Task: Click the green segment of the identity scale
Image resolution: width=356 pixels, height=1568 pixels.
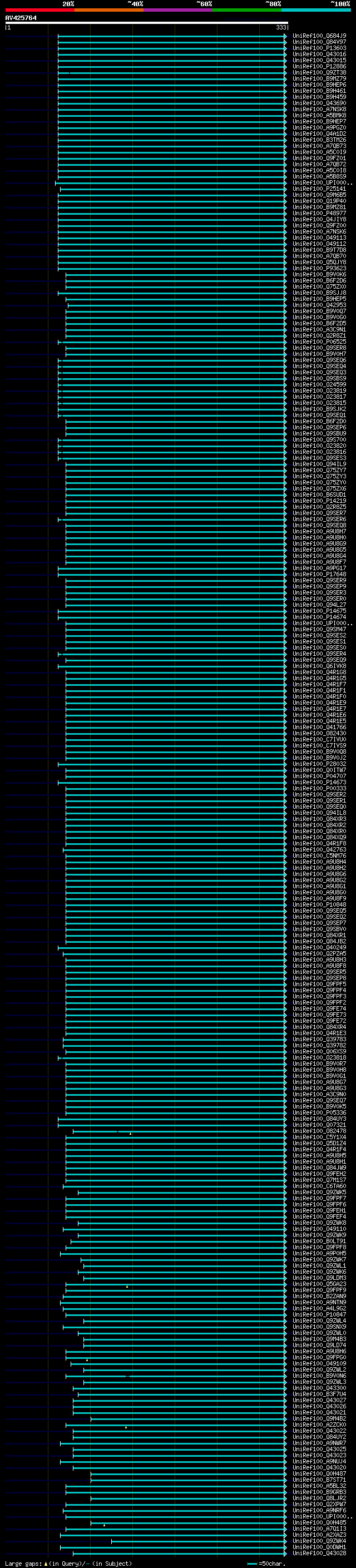Action: 247,10
